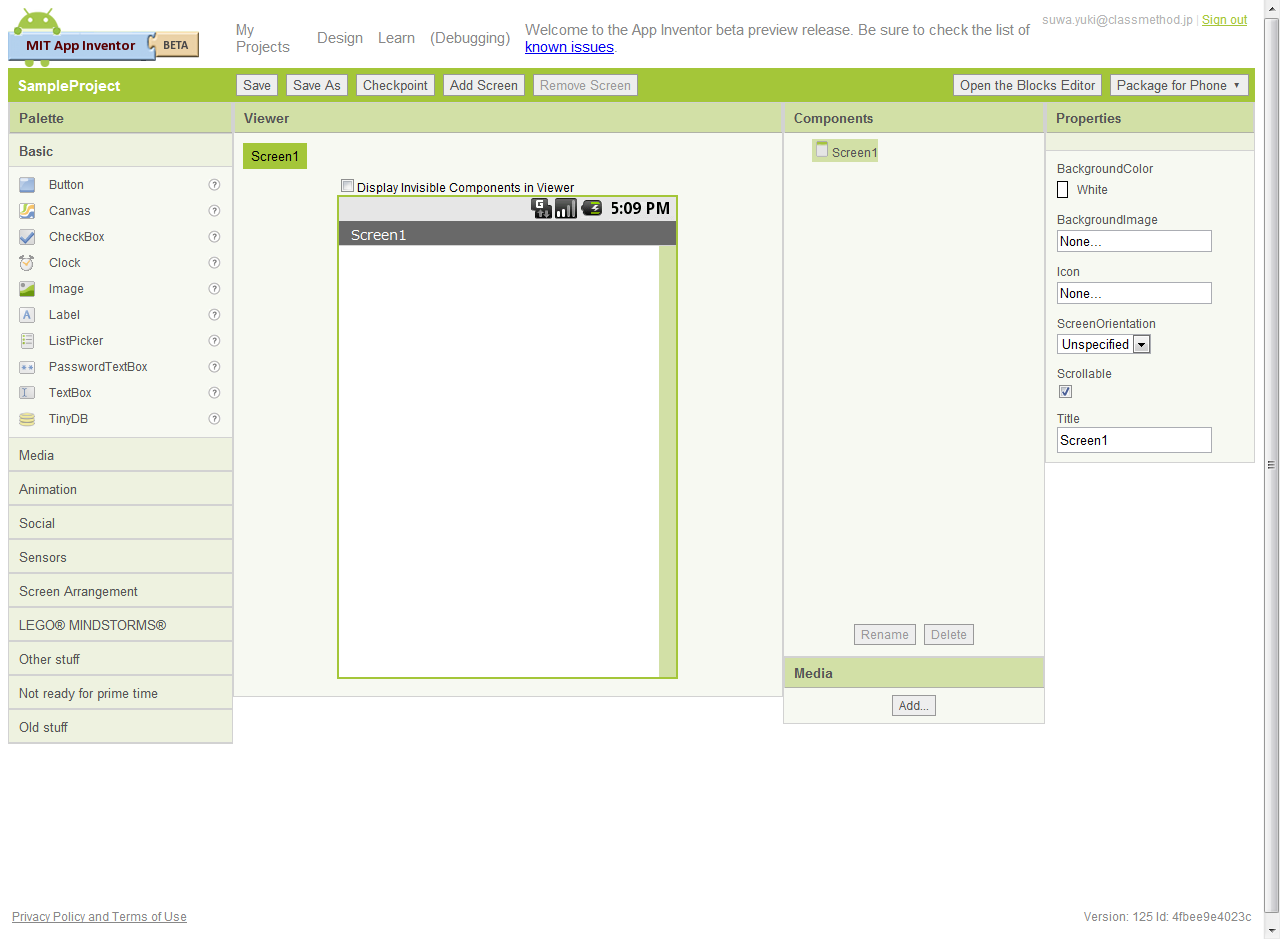Click the Add... media button

(x=914, y=705)
